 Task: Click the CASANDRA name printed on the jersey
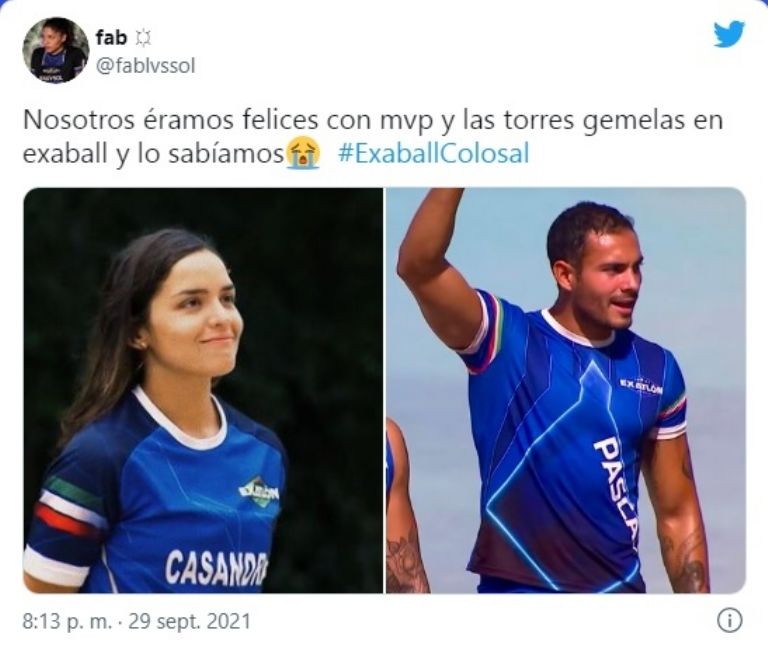pyautogui.click(x=216, y=567)
